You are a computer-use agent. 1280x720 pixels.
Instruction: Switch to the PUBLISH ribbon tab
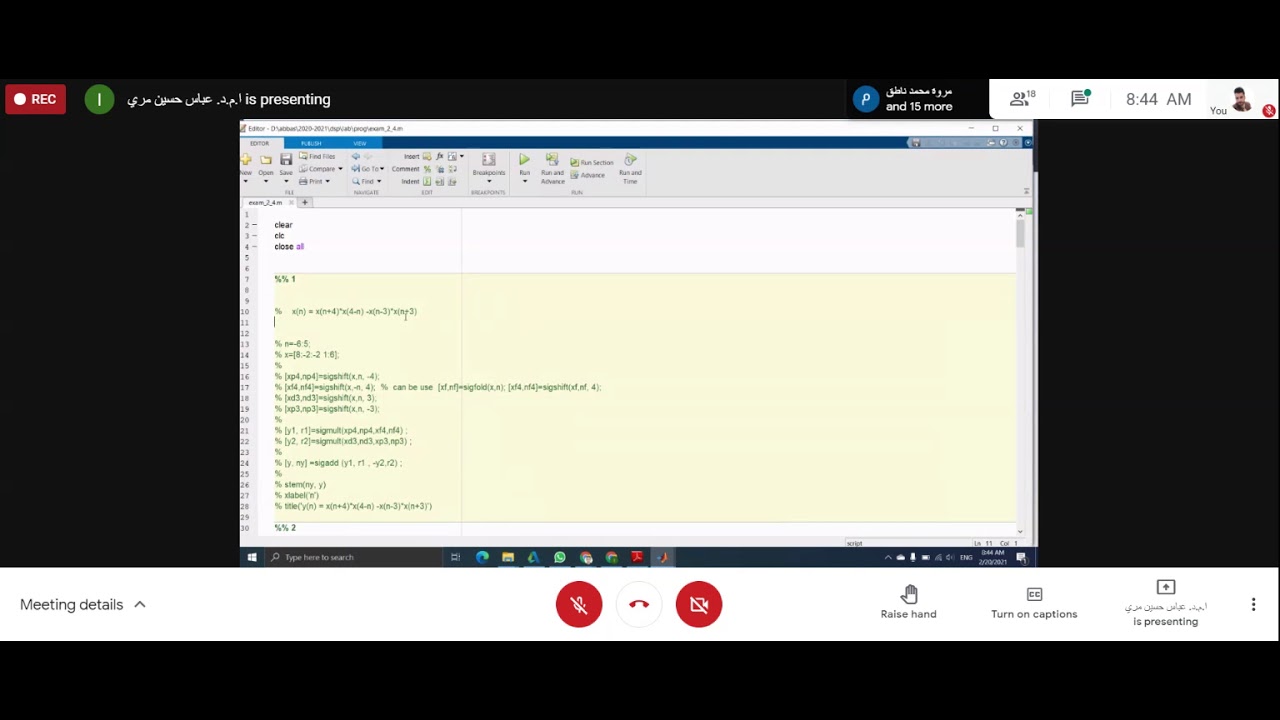(x=312, y=143)
